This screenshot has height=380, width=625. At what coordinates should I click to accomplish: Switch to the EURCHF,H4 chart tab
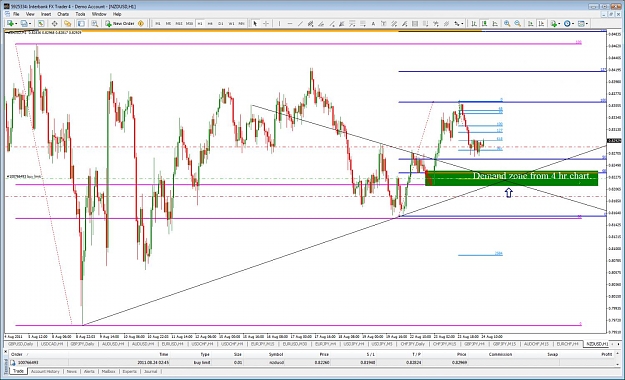(x=567, y=344)
